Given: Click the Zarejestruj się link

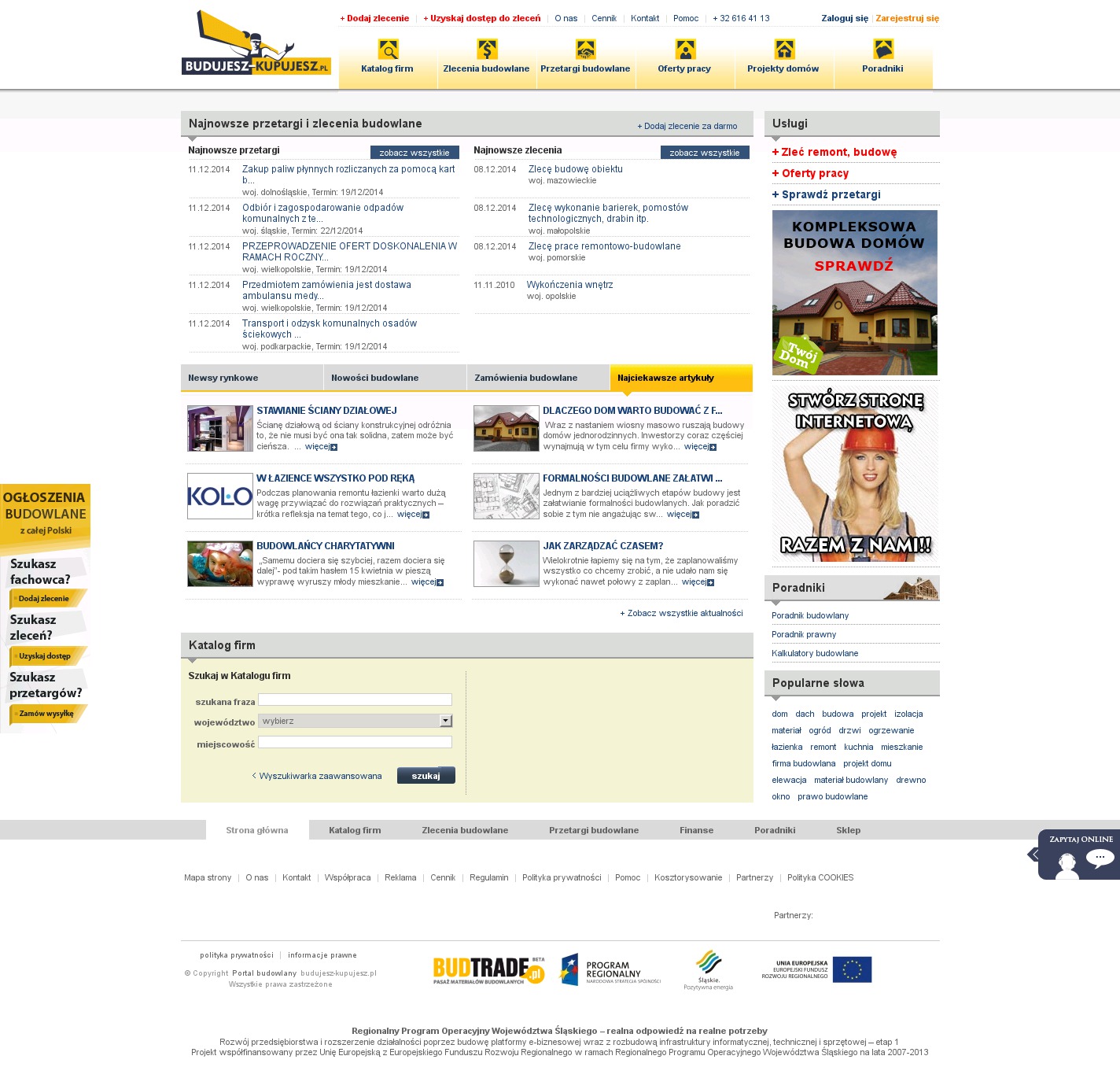Looking at the screenshot, I should [907, 18].
